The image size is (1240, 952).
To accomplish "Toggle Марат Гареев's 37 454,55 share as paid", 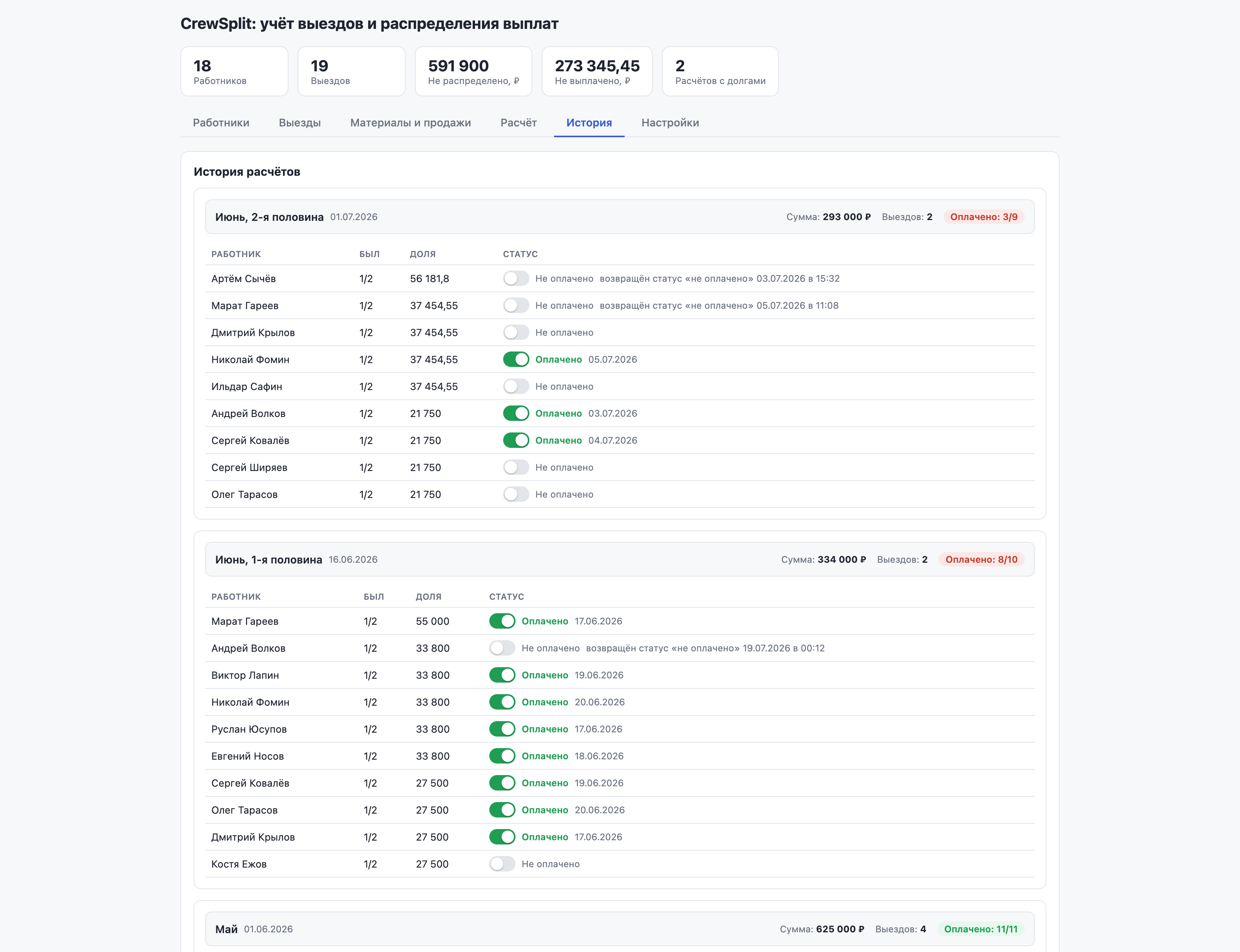I will tap(516, 305).
